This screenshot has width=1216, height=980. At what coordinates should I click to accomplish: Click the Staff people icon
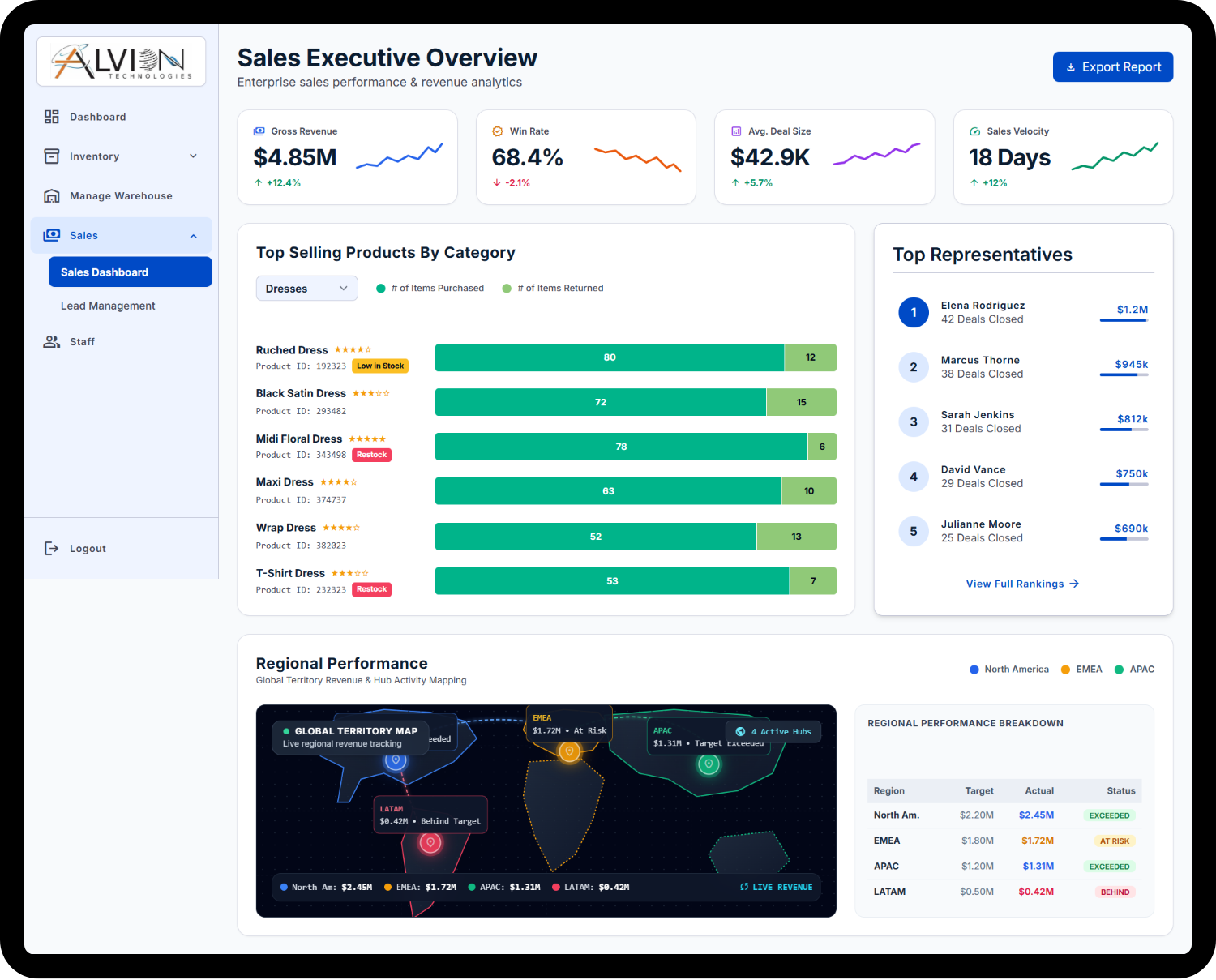pyautogui.click(x=52, y=342)
